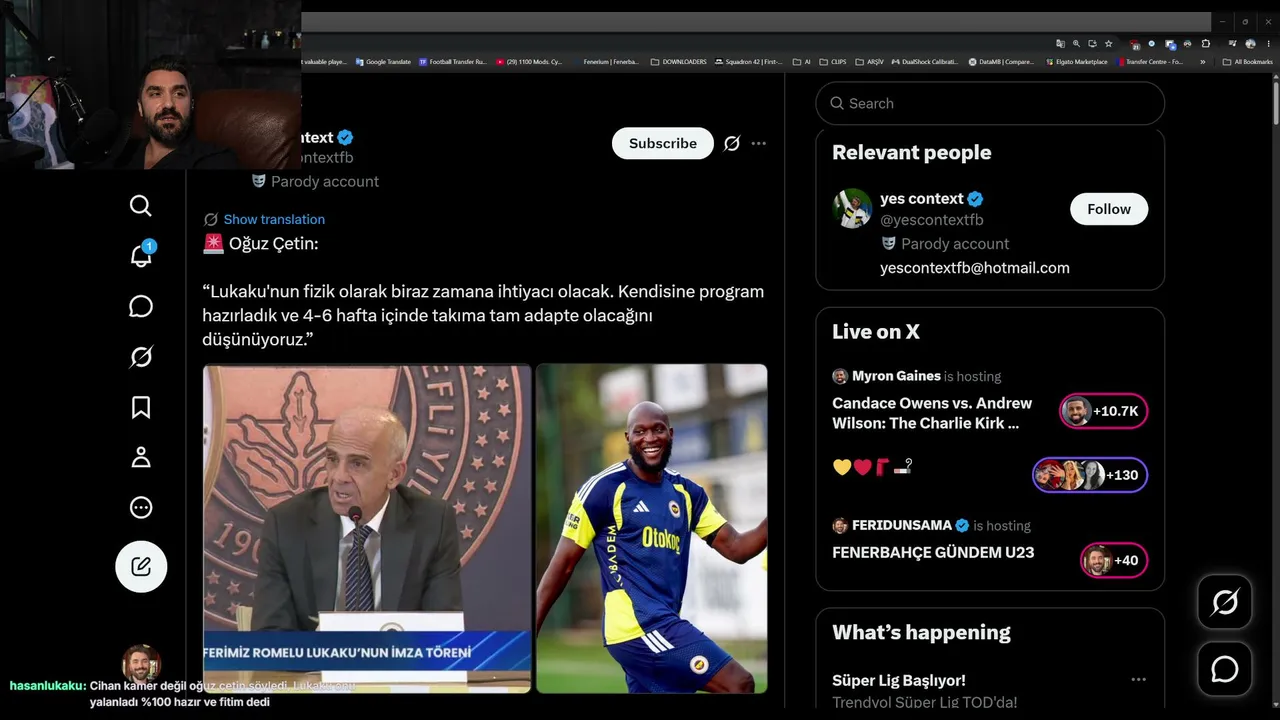
Task: Open the Elgato Marketplace bookmark
Action: point(1075,62)
